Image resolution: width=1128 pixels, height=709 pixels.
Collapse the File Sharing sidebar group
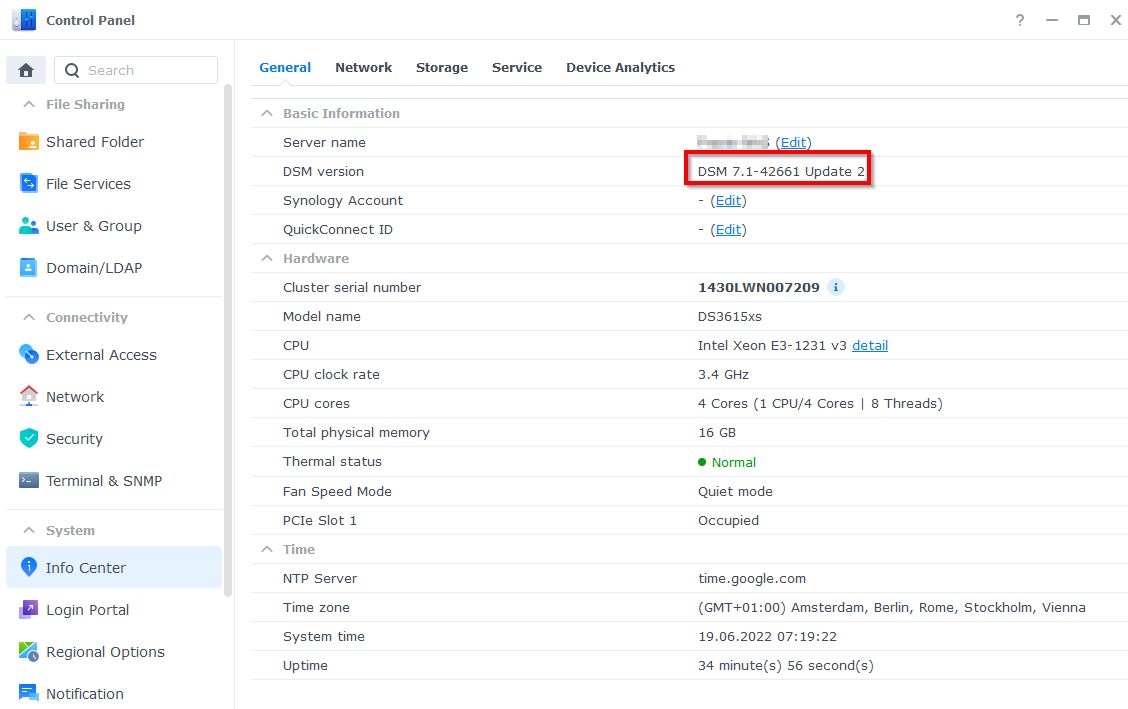(x=29, y=104)
